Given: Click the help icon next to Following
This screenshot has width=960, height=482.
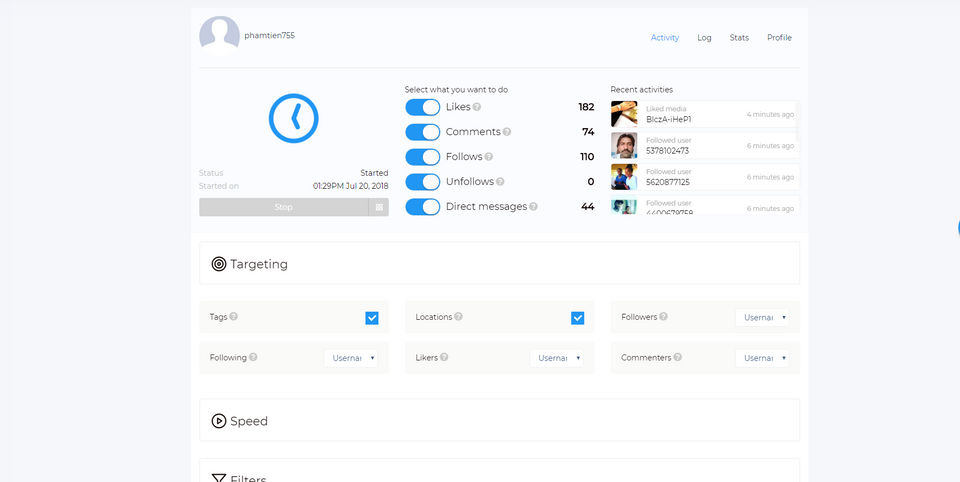Looking at the screenshot, I should [x=253, y=357].
